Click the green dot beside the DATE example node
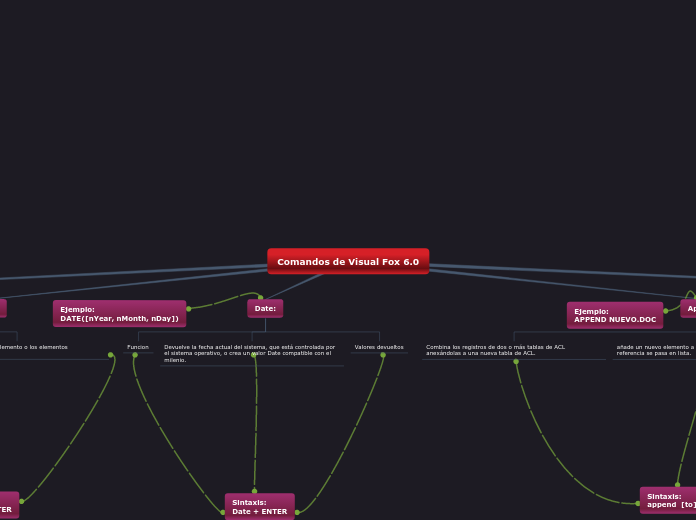This screenshot has width=696, height=520. (189, 309)
